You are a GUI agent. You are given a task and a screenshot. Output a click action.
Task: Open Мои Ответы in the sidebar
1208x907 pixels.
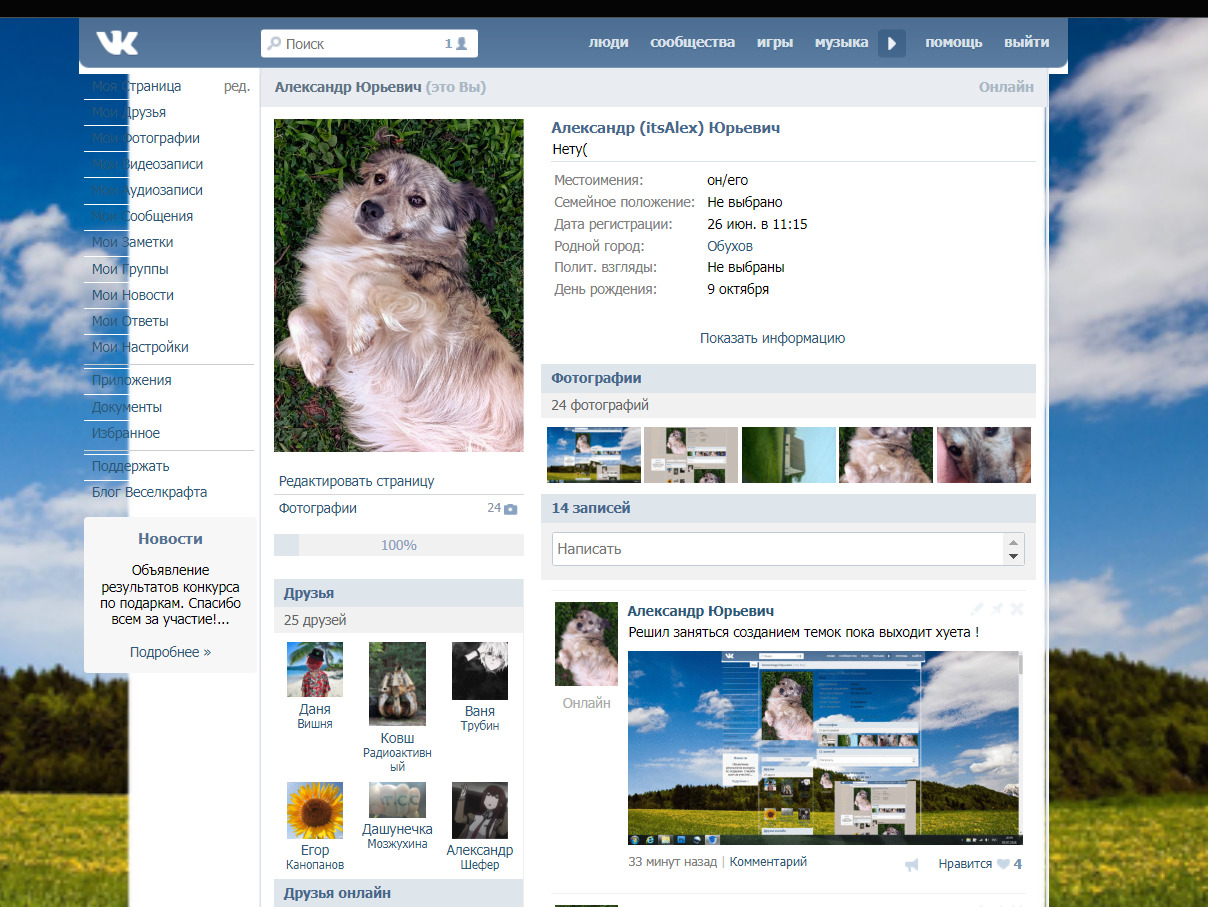click(x=130, y=321)
